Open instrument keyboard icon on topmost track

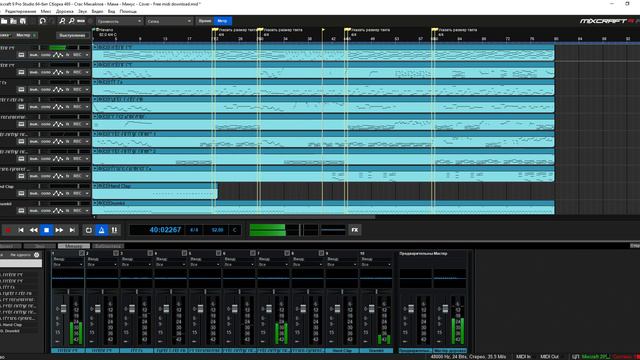coord(21,55)
